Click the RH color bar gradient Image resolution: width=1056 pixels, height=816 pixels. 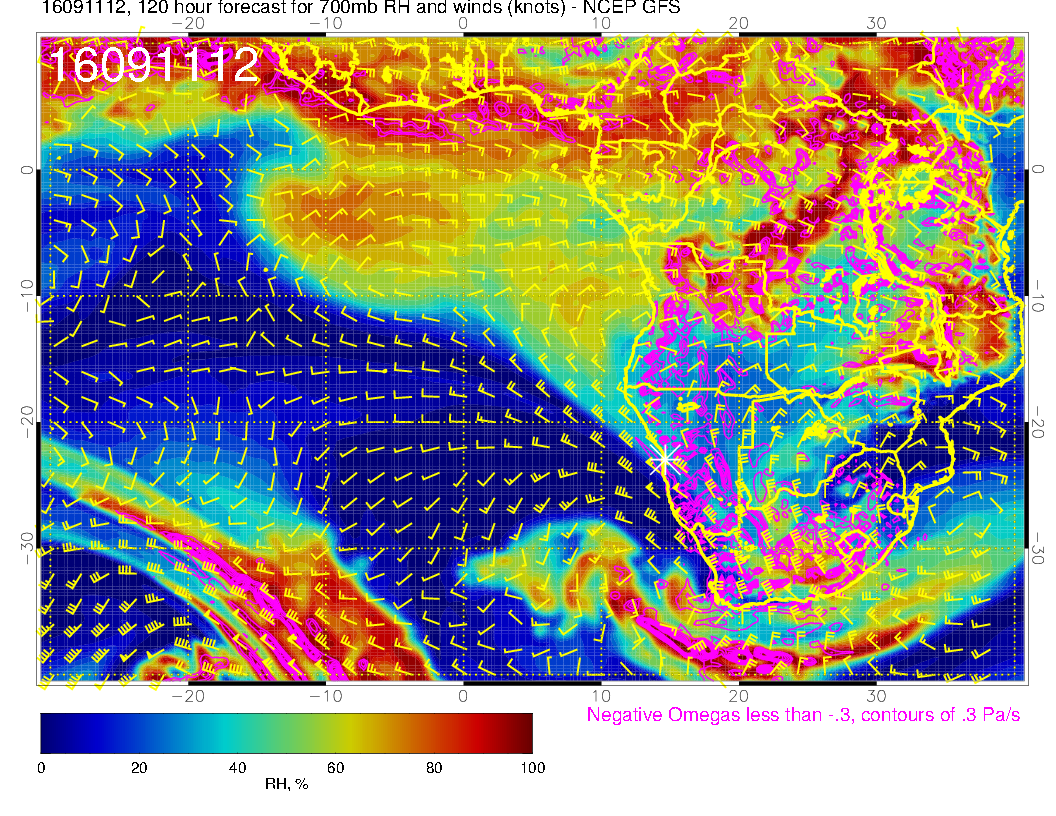pyautogui.click(x=286, y=733)
